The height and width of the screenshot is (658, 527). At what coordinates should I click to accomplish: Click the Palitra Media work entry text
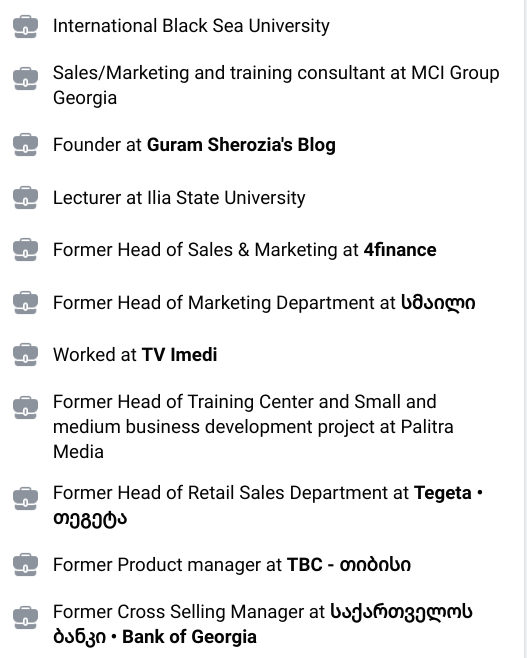click(253, 427)
